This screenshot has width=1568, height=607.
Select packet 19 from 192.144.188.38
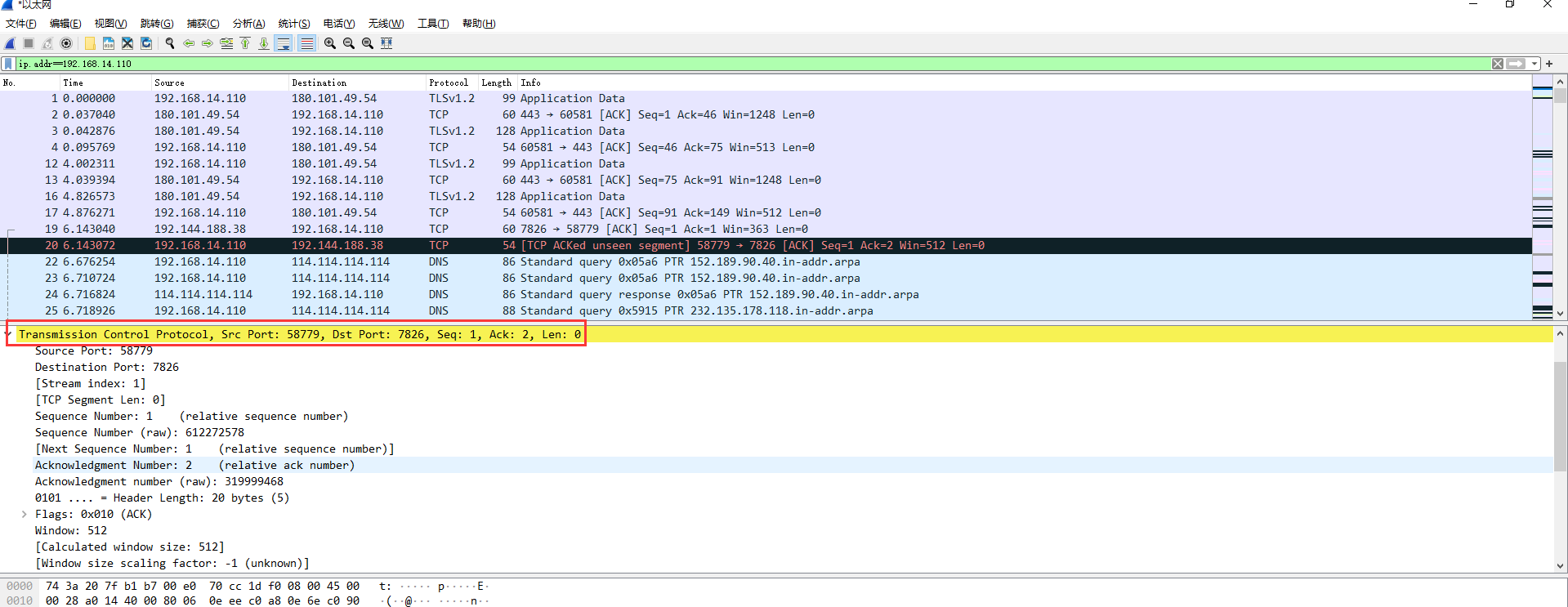766,229
